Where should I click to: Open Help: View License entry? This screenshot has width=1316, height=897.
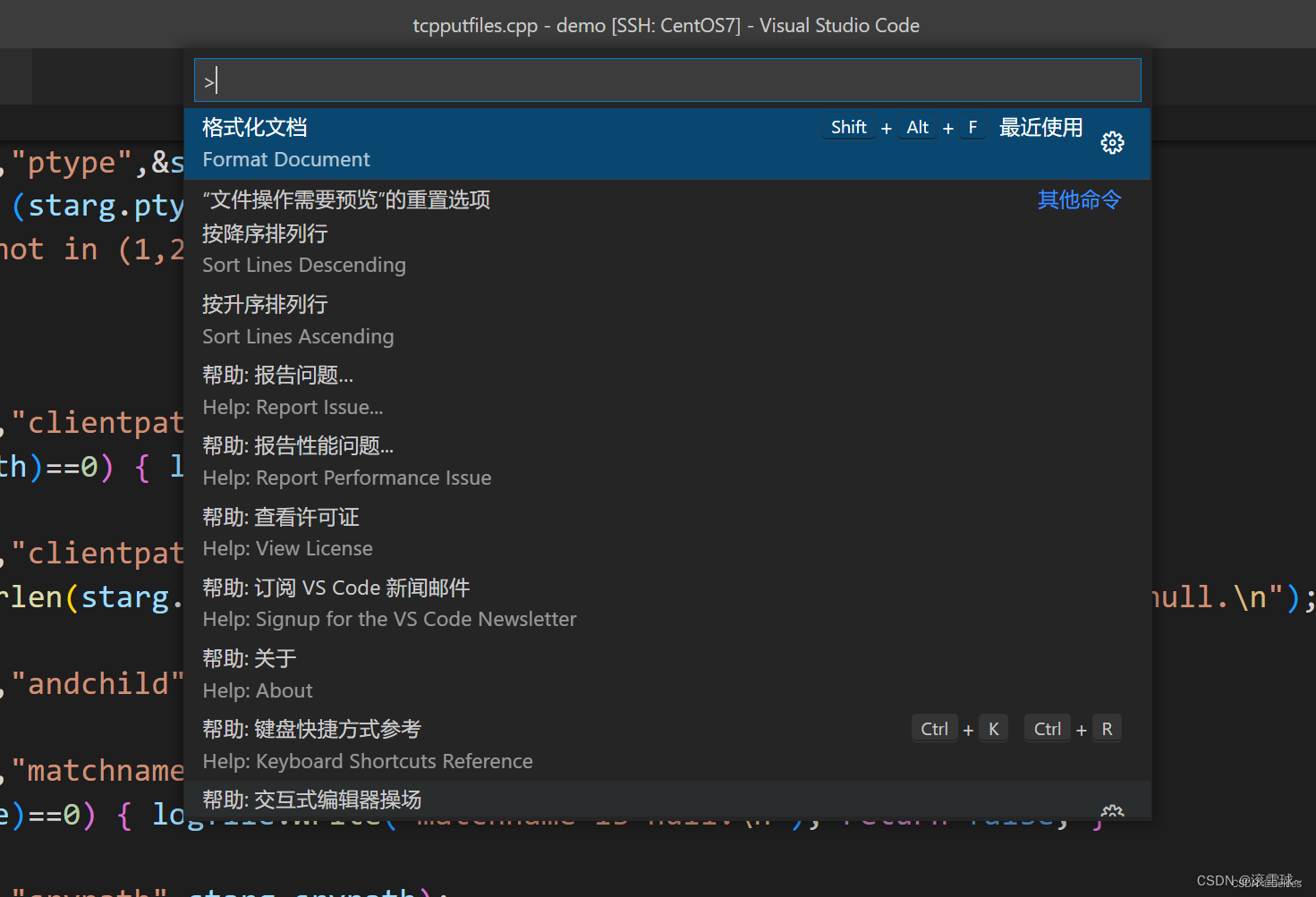[x=667, y=533]
